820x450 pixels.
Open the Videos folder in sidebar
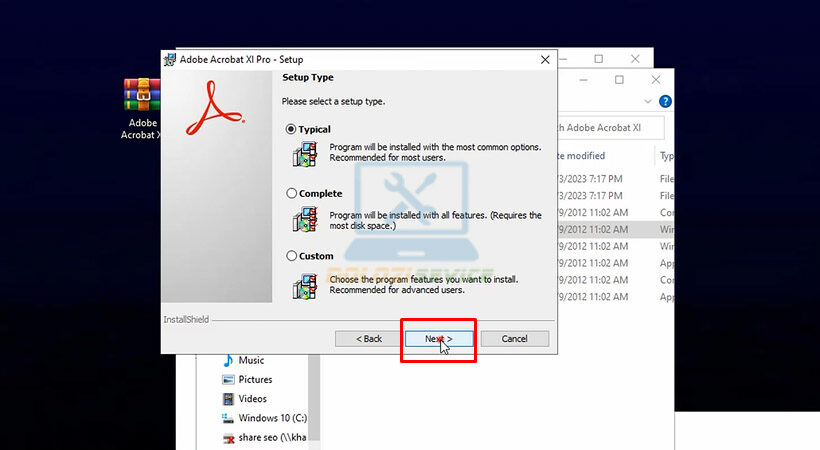coord(252,399)
